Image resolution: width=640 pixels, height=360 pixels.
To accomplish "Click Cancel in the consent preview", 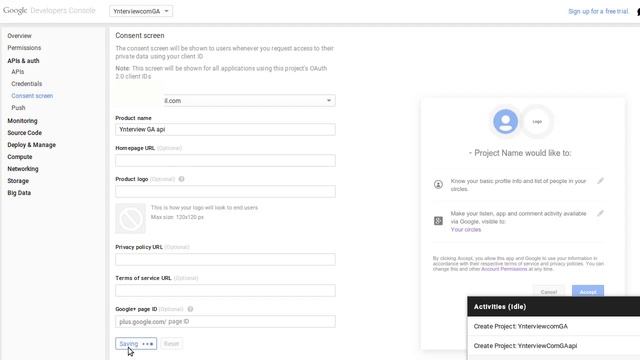I will 549,292.
